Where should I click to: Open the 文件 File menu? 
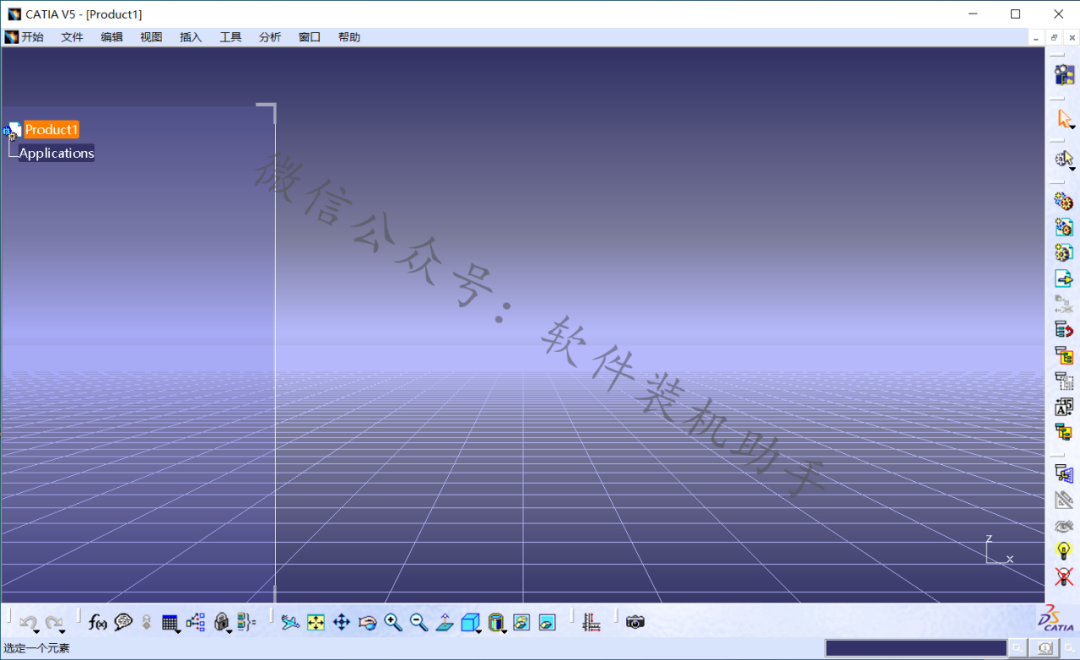(72, 37)
